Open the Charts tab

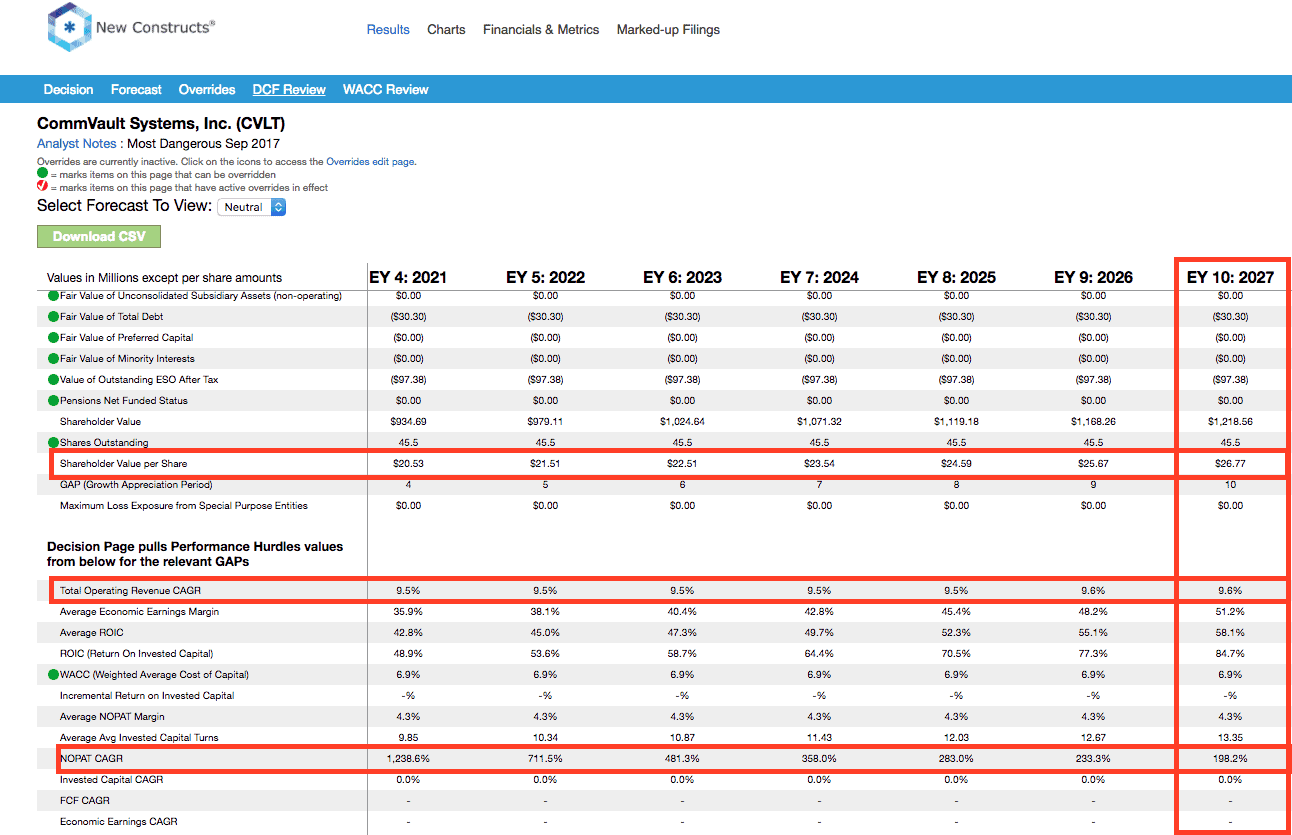tap(446, 29)
